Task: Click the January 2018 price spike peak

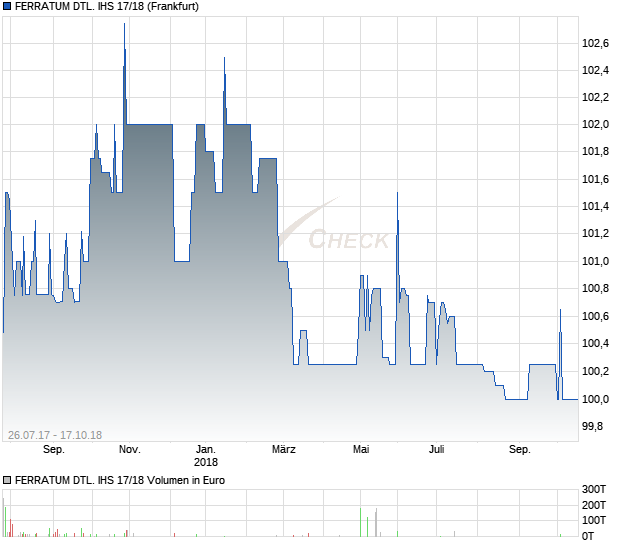Action: click(x=225, y=59)
